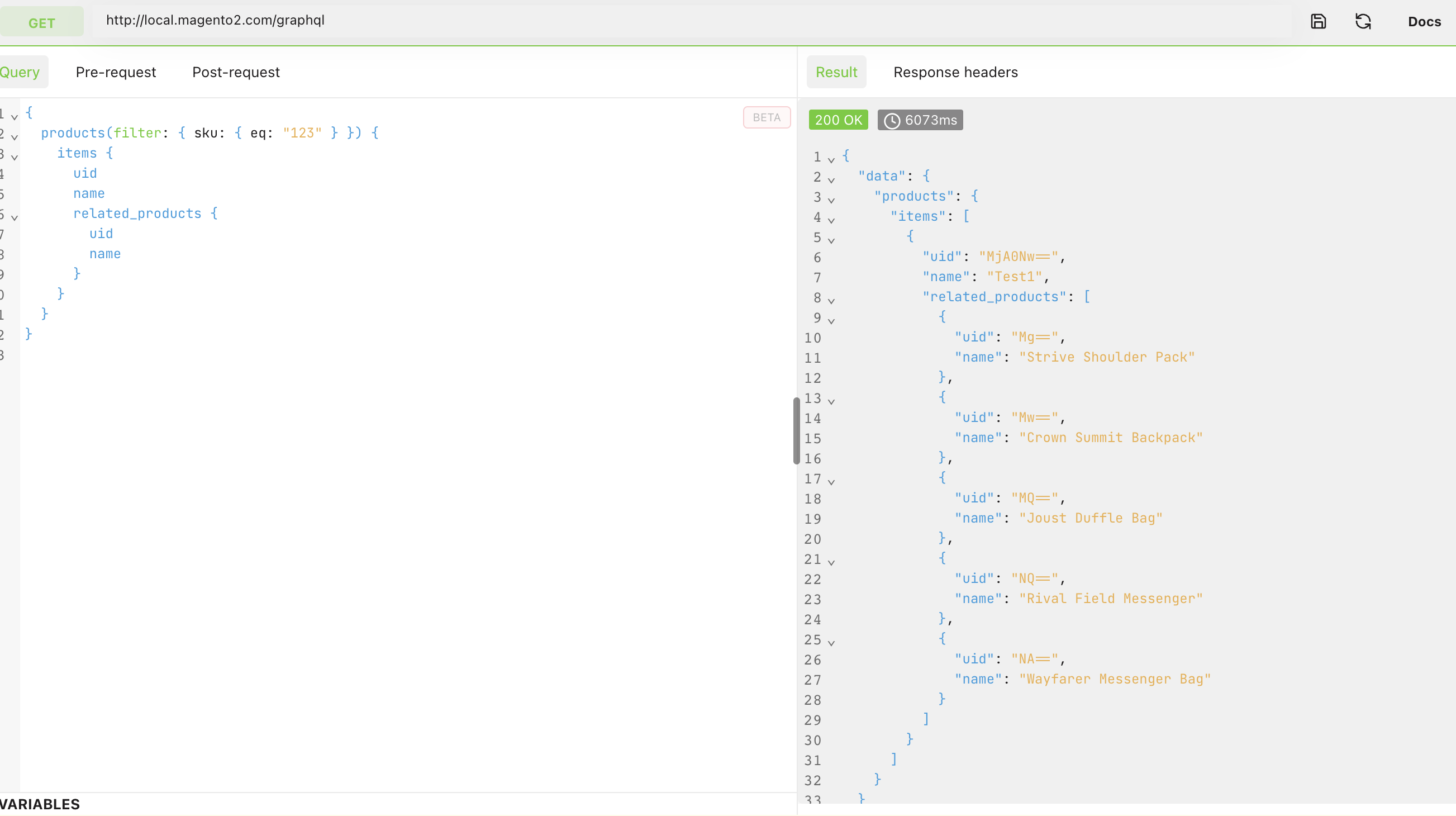Fold the "data" object in result
The height and width of the screenshot is (816, 1456).
click(x=831, y=181)
